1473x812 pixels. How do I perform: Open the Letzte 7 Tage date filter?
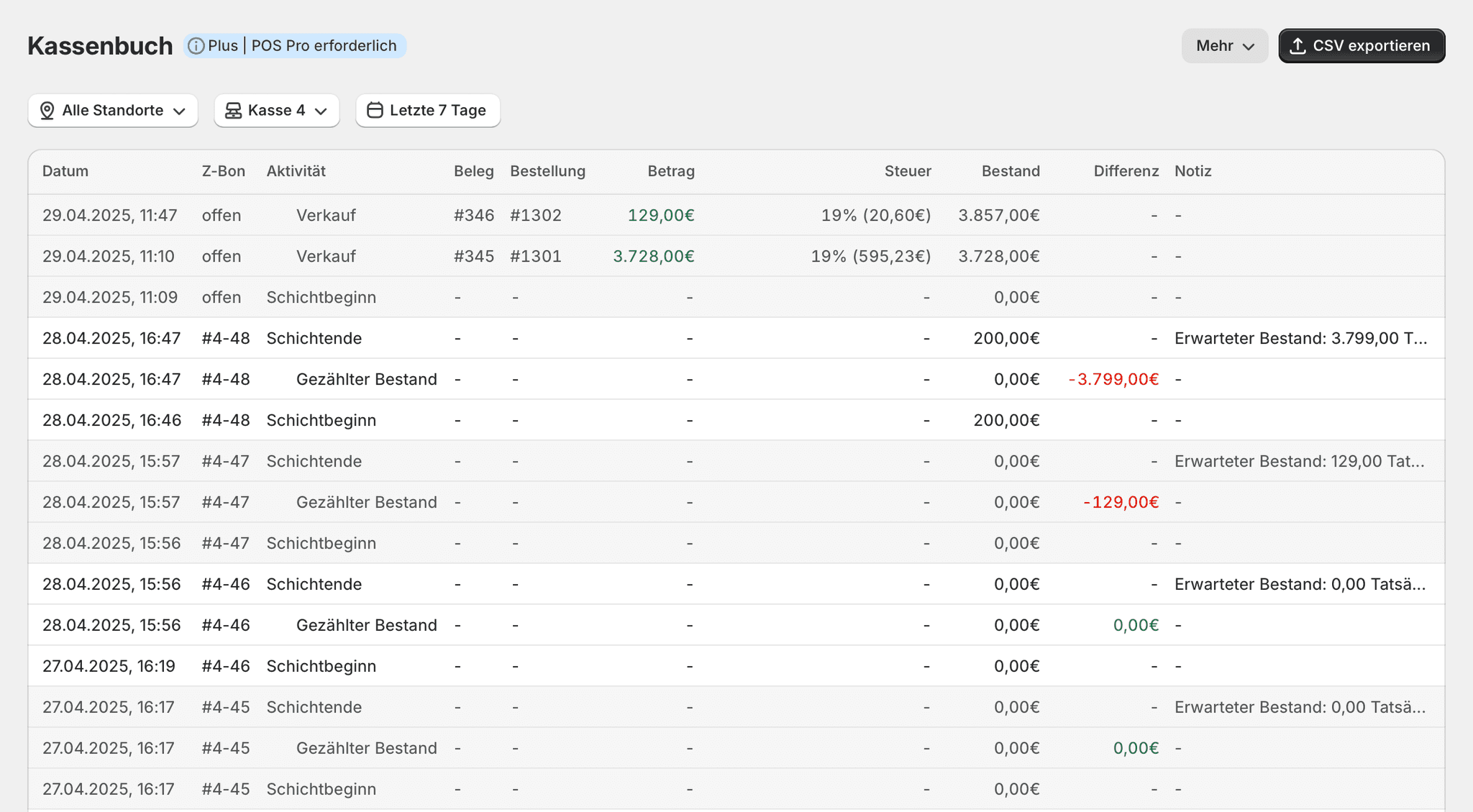pyautogui.click(x=428, y=111)
